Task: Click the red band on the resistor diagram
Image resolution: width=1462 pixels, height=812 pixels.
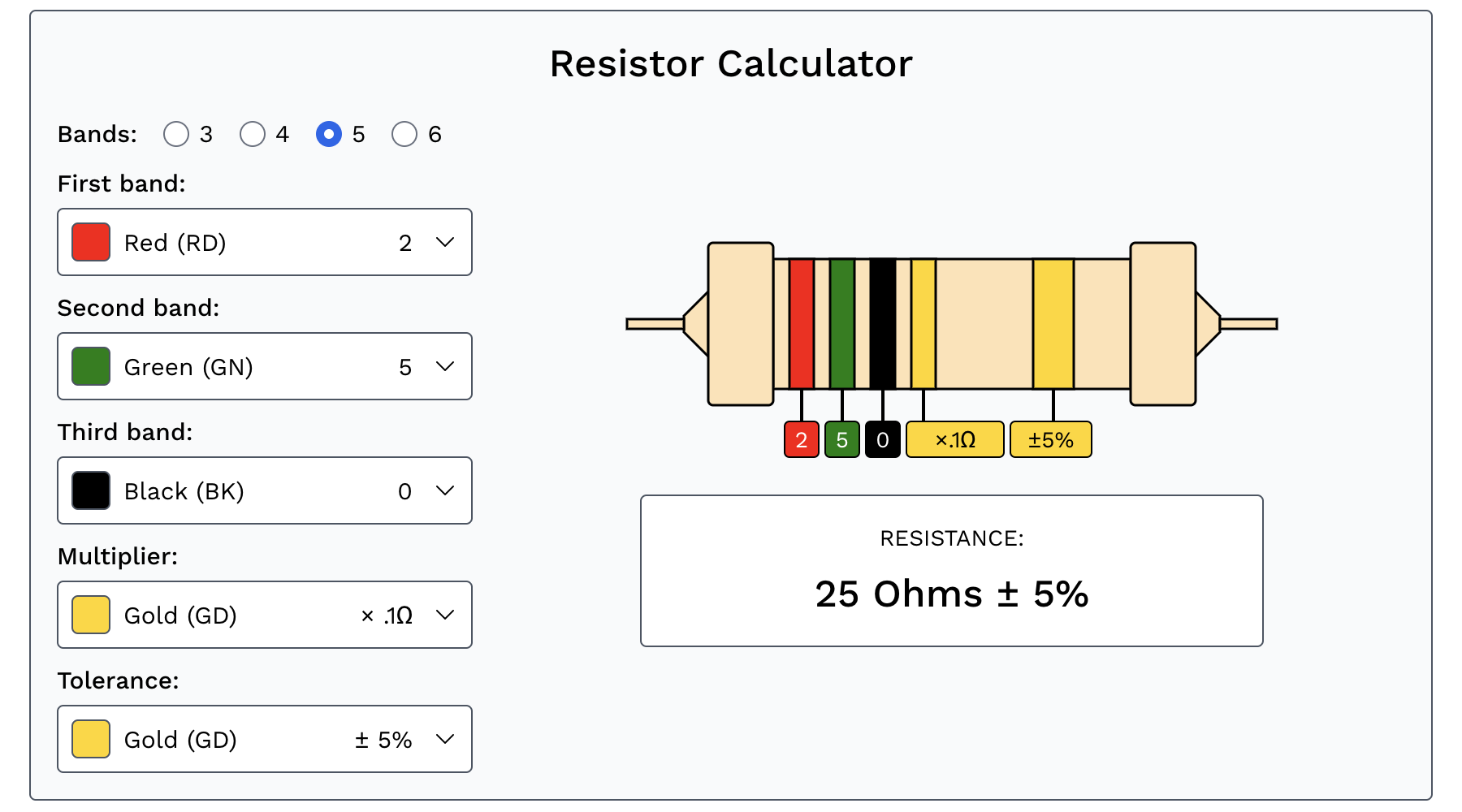Action: pyautogui.click(x=801, y=325)
